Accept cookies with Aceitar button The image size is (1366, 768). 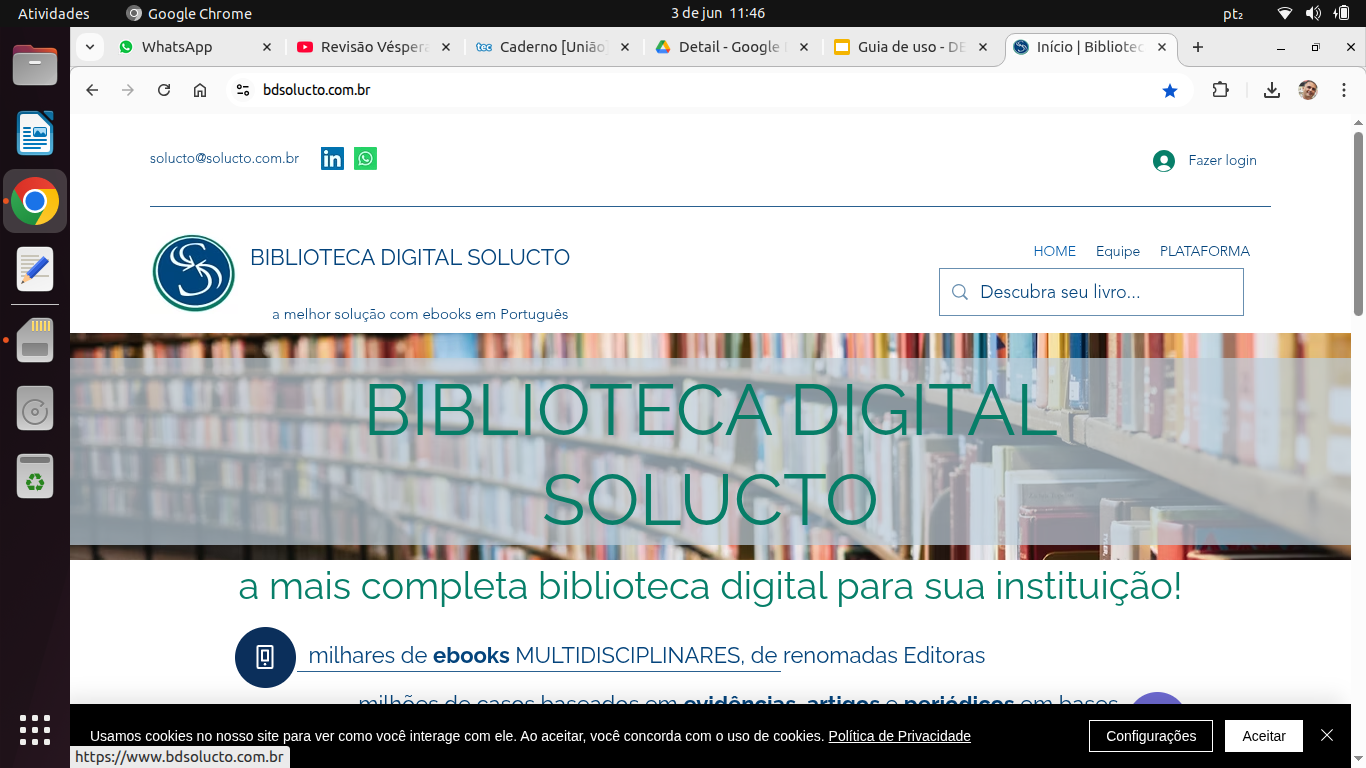coord(1264,736)
